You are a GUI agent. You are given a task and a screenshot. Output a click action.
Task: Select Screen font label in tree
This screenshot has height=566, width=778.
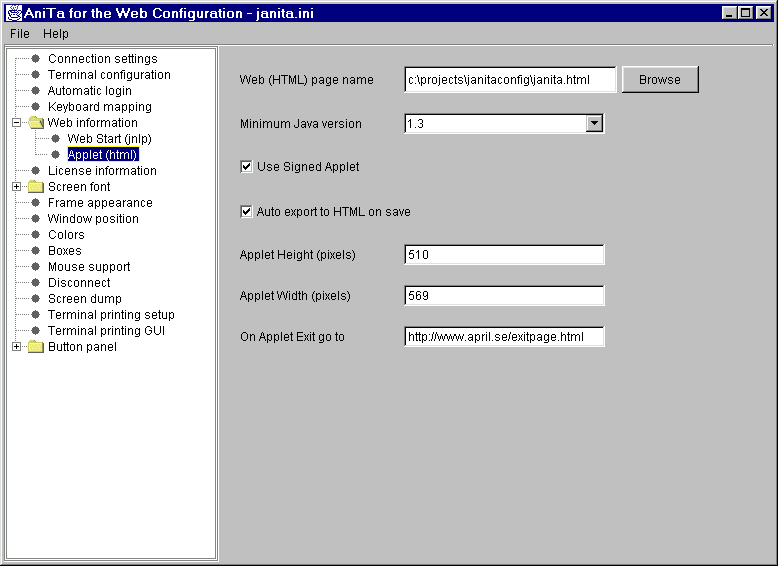point(79,187)
